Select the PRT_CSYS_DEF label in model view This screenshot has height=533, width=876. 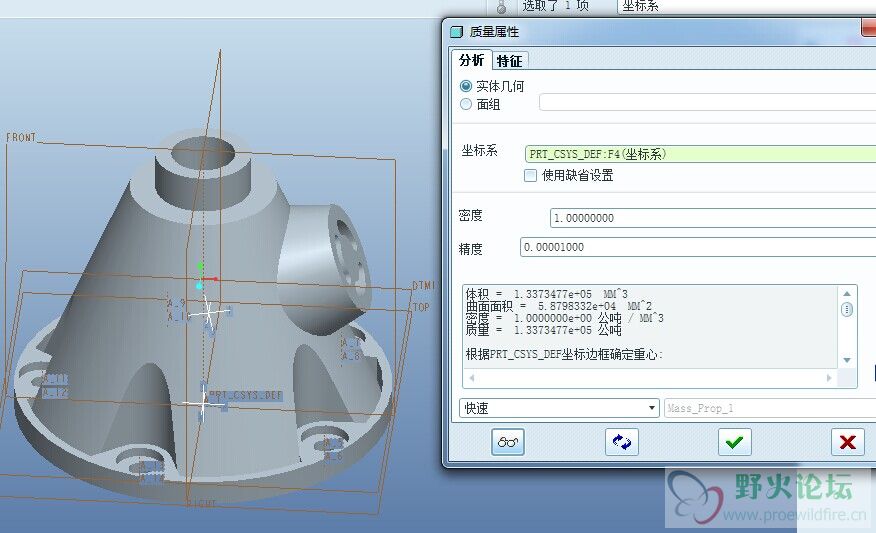(x=246, y=396)
